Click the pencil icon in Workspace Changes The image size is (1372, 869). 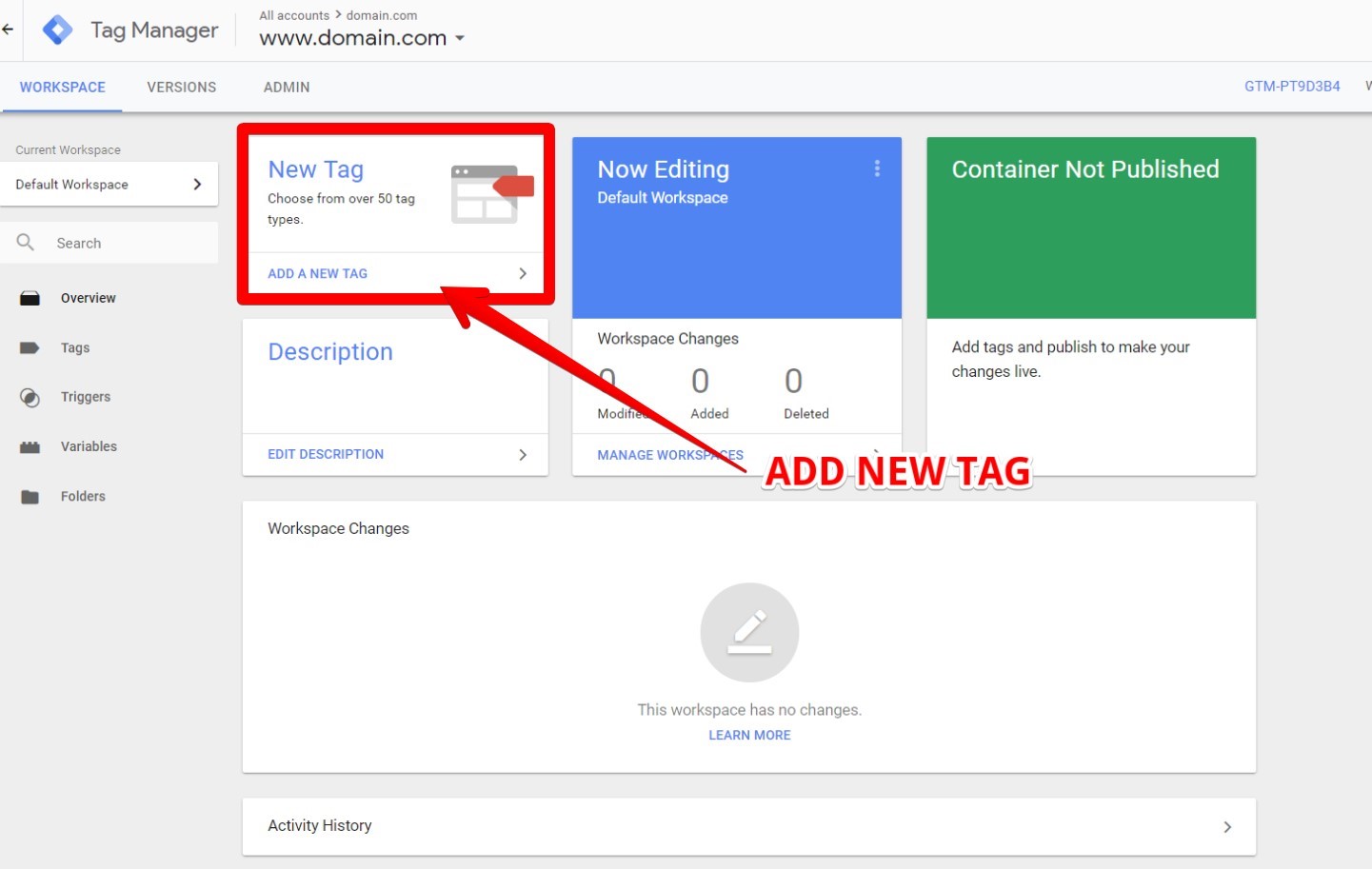tap(749, 632)
